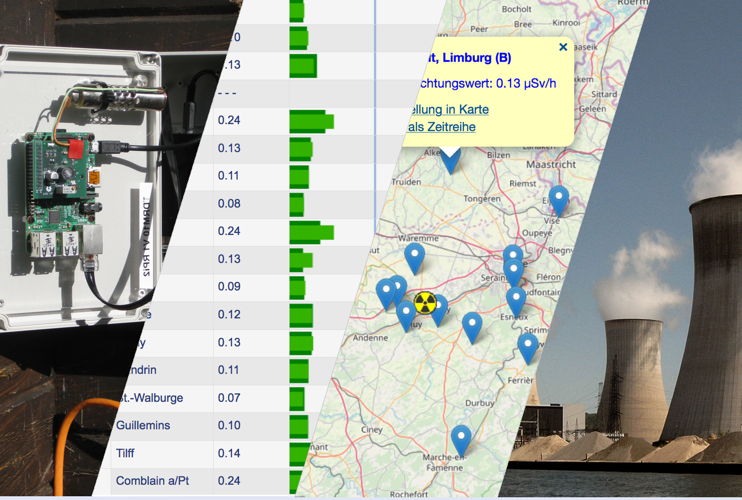Select the map marker near Marche-en-Famenne
This screenshot has height=500, width=742.
tap(461, 438)
